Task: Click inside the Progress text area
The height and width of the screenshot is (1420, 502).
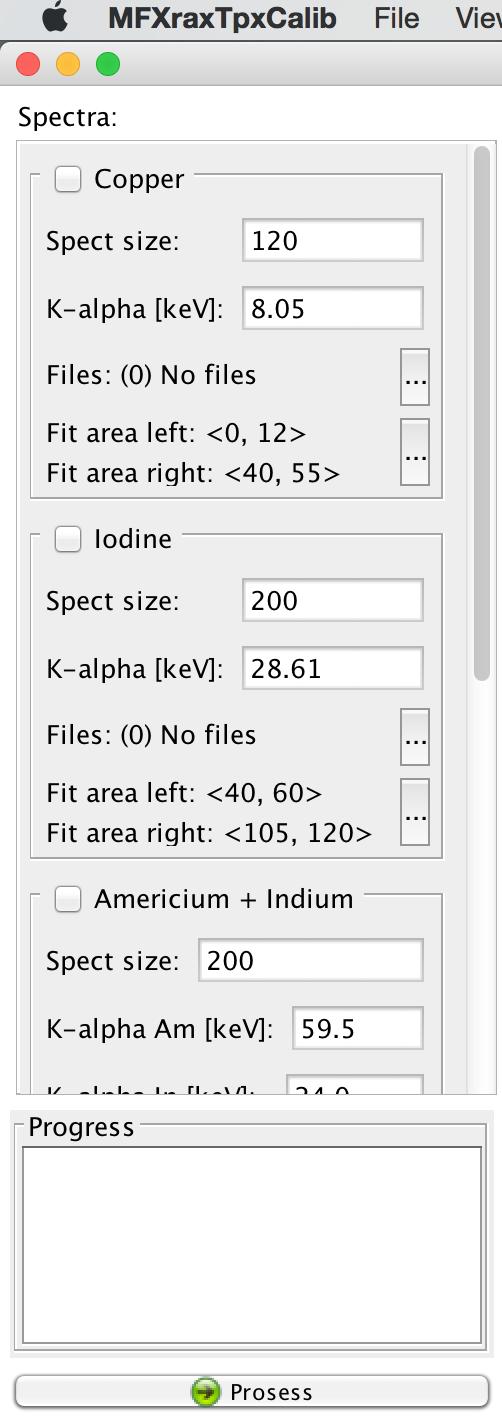Action: [x=252, y=1244]
